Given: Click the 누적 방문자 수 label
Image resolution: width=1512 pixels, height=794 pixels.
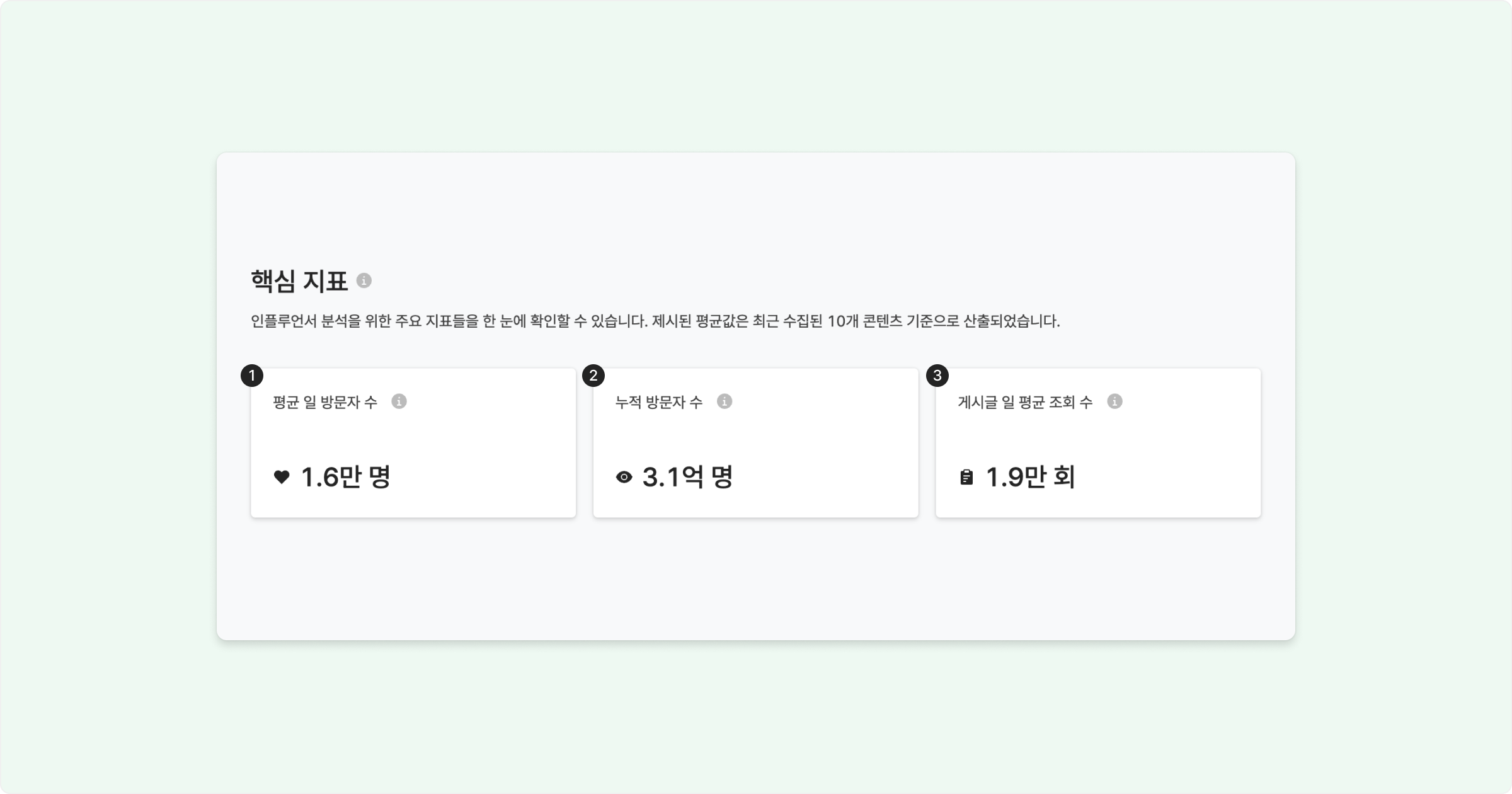Looking at the screenshot, I should [658, 402].
